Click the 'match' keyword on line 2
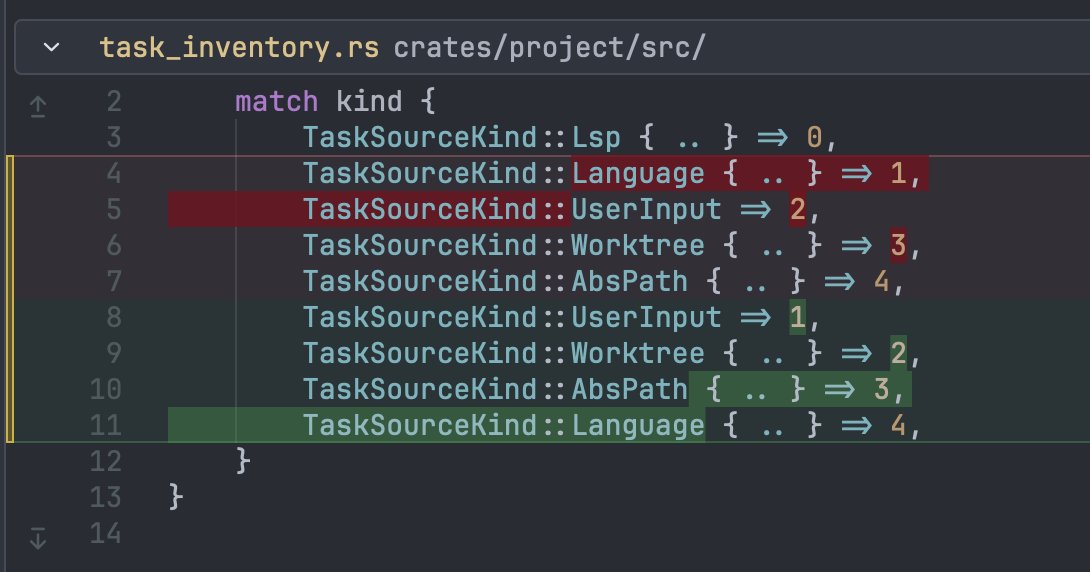The height and width of the screenshot is (572, 1090). click(277, 102)
